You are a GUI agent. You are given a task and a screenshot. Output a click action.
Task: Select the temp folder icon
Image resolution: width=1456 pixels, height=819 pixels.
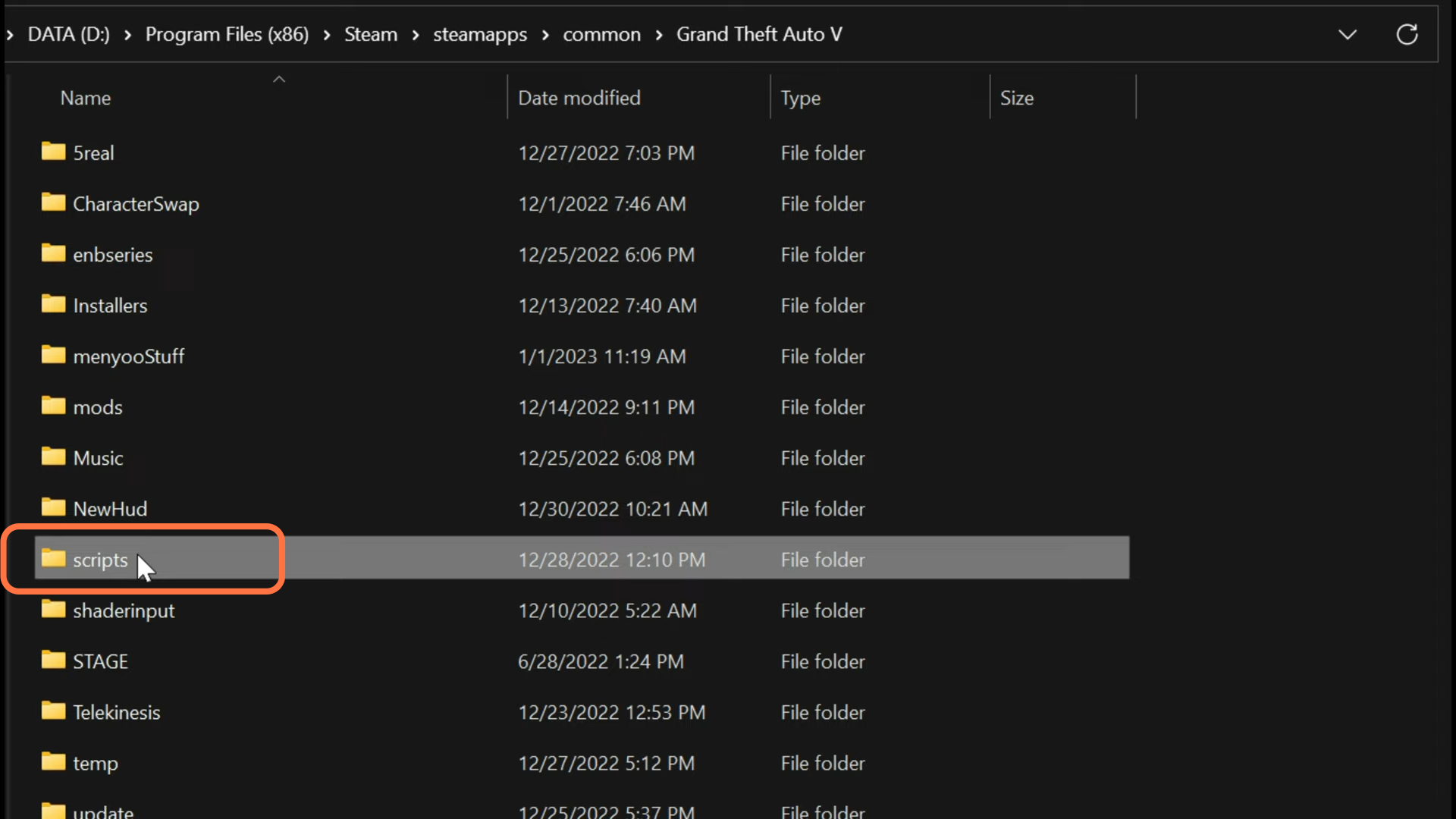(53, 761)
